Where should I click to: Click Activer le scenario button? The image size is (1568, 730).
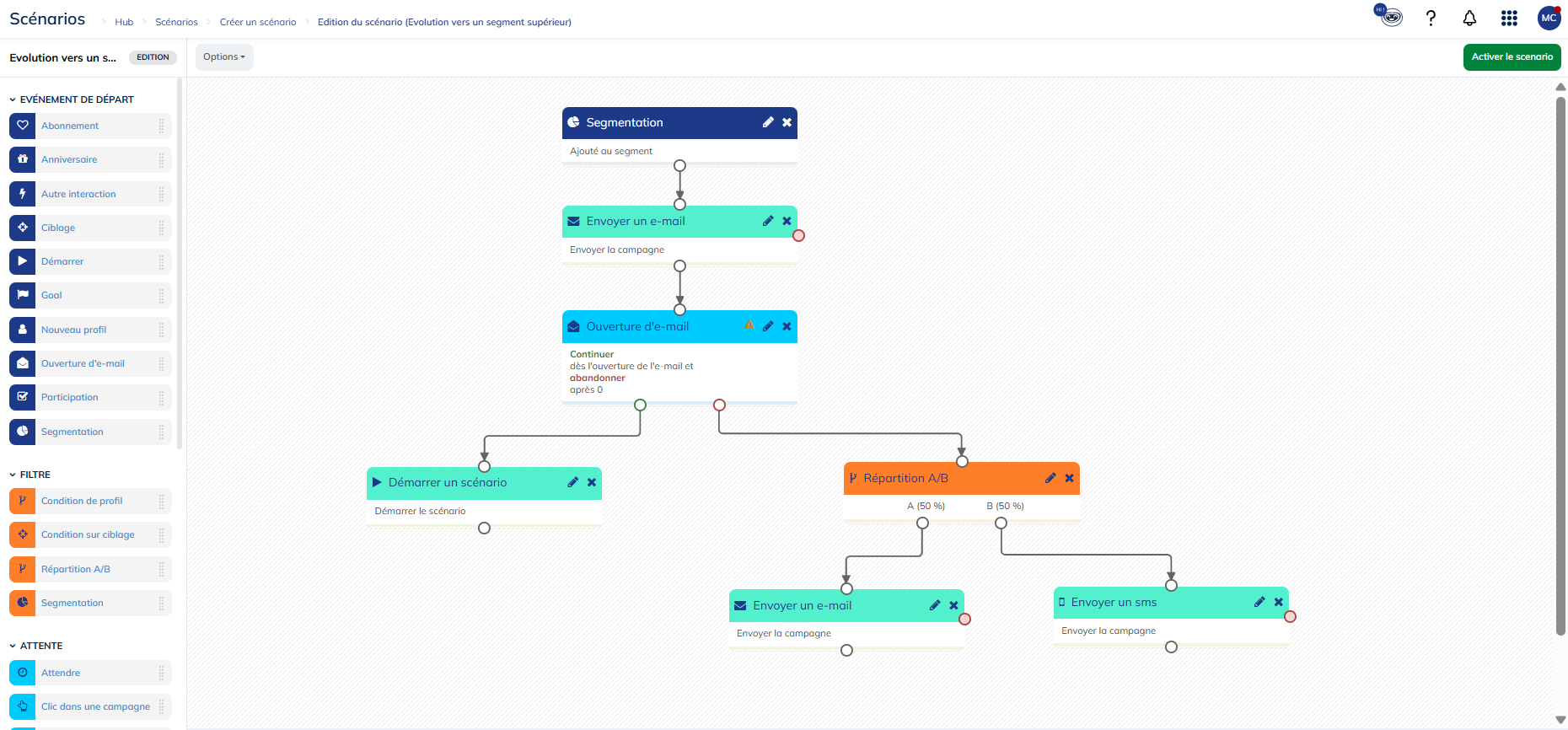1512,57
